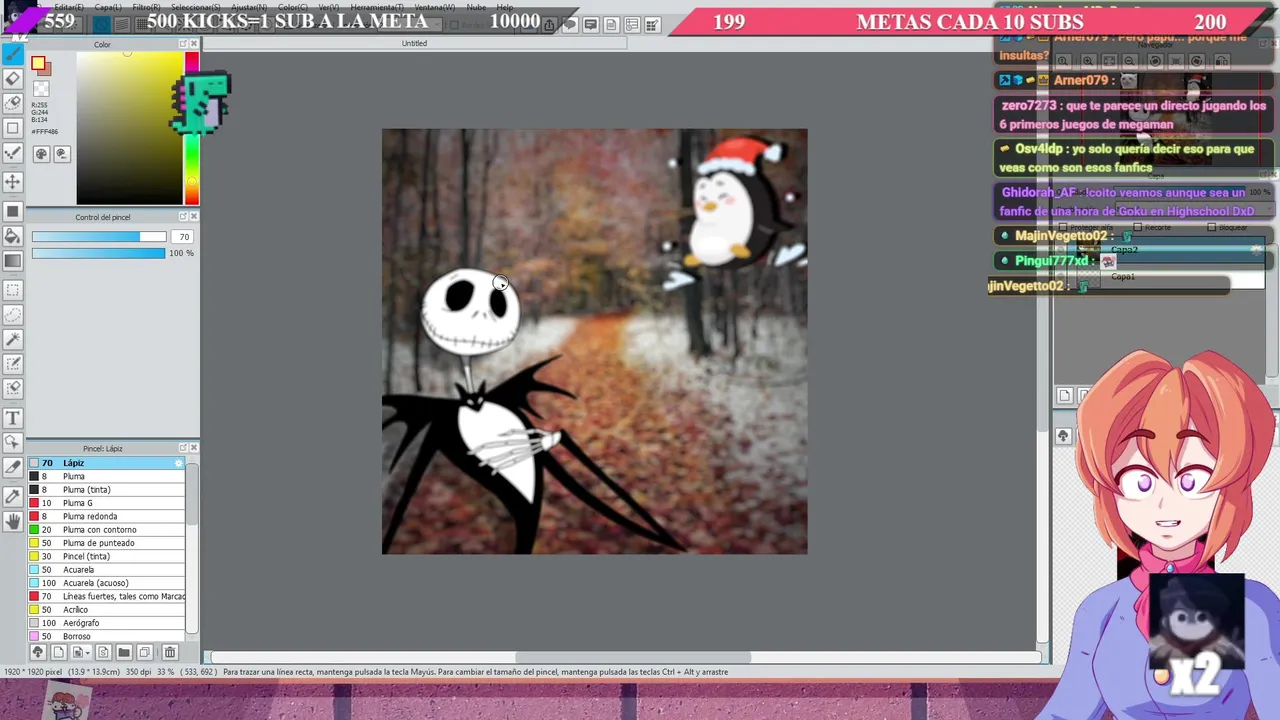Select the Hand pan tool
This screenshot has height=720, width=1280.
click(x=13, y=521)
